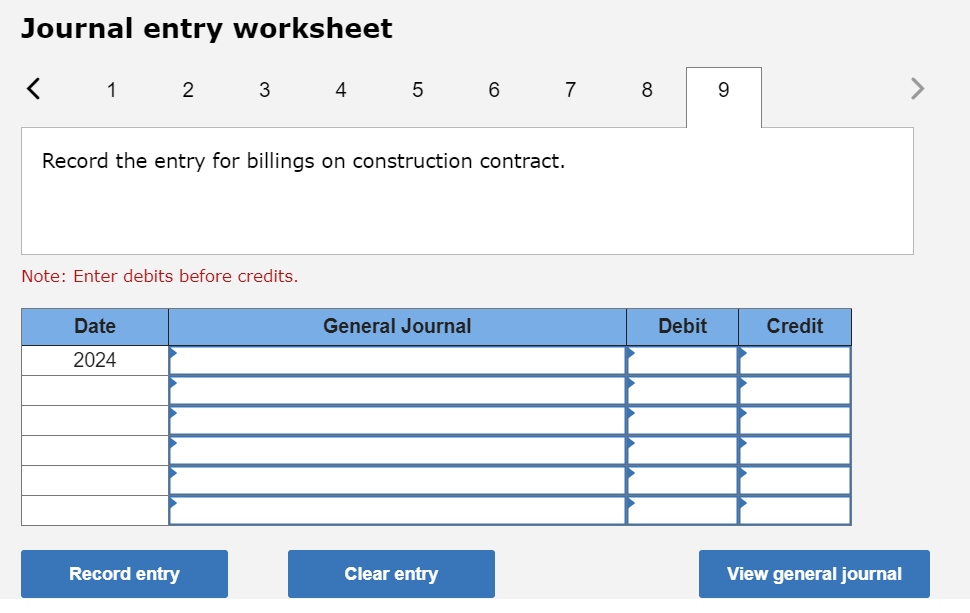Click the 2024 date cell
Viewport: 970px width, 613px height.
pos(95,361)
